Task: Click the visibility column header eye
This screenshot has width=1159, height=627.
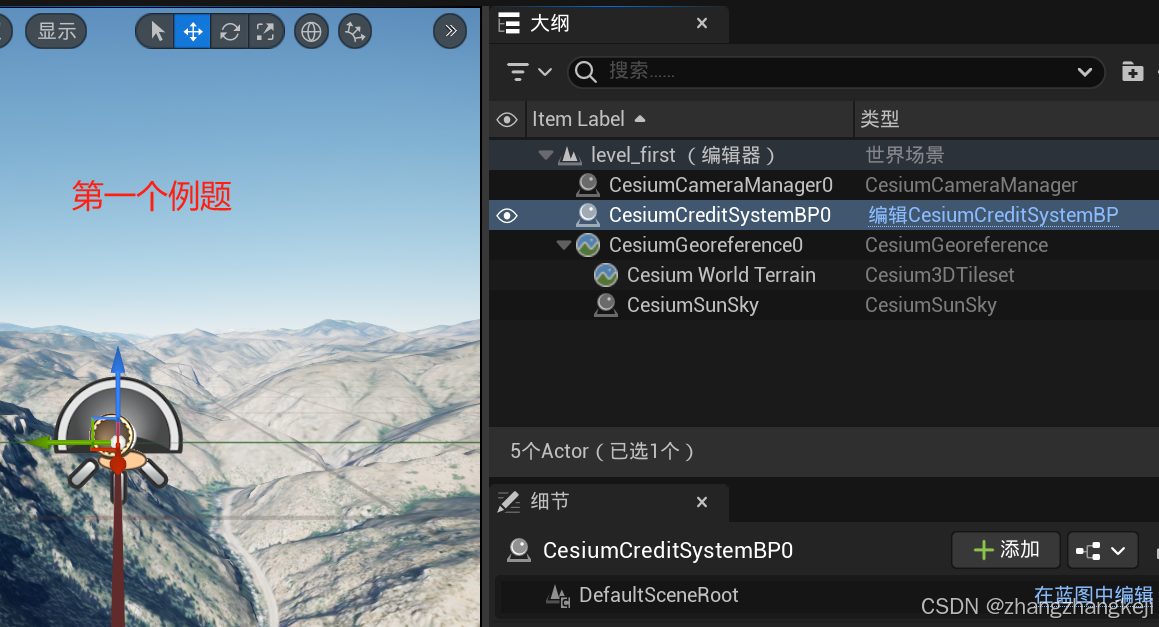Action: pyautogui.click(x=507, y=119)
